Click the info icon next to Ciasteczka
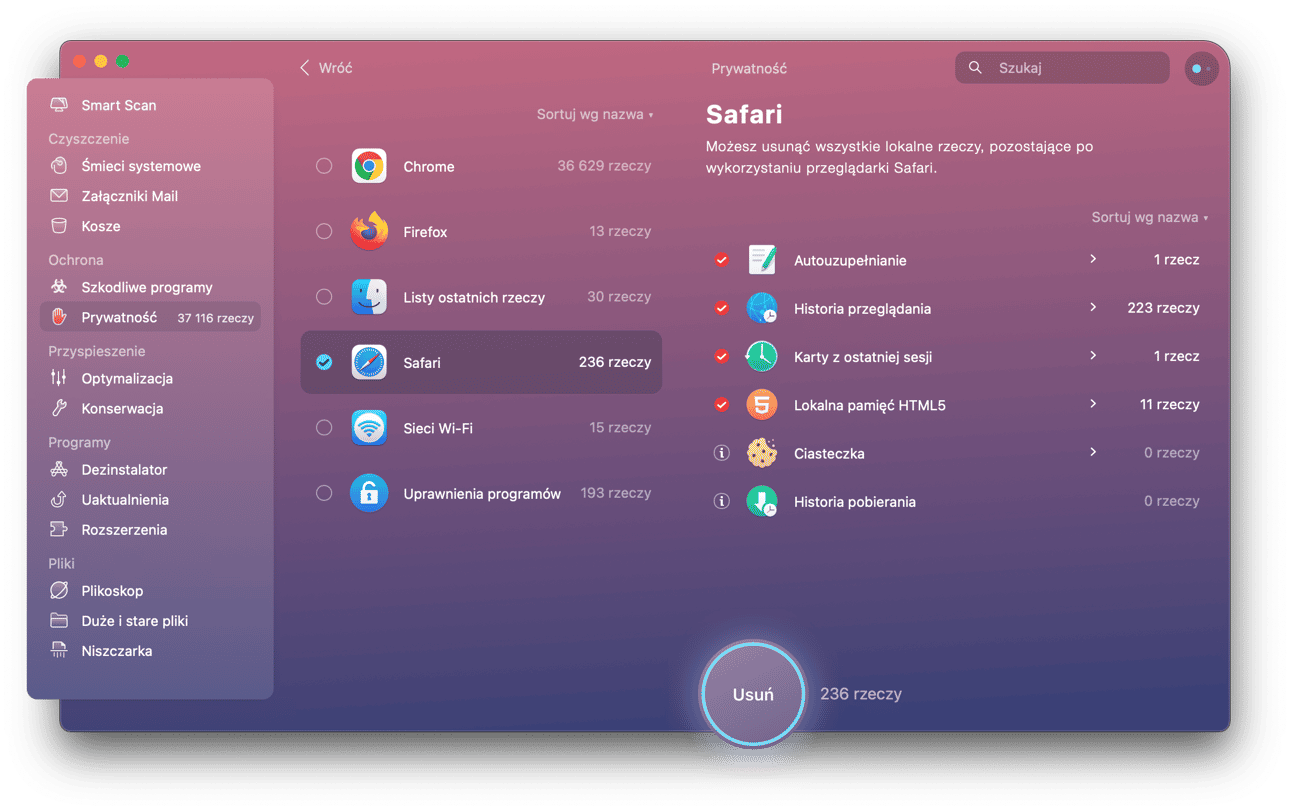 click(721, 453)
